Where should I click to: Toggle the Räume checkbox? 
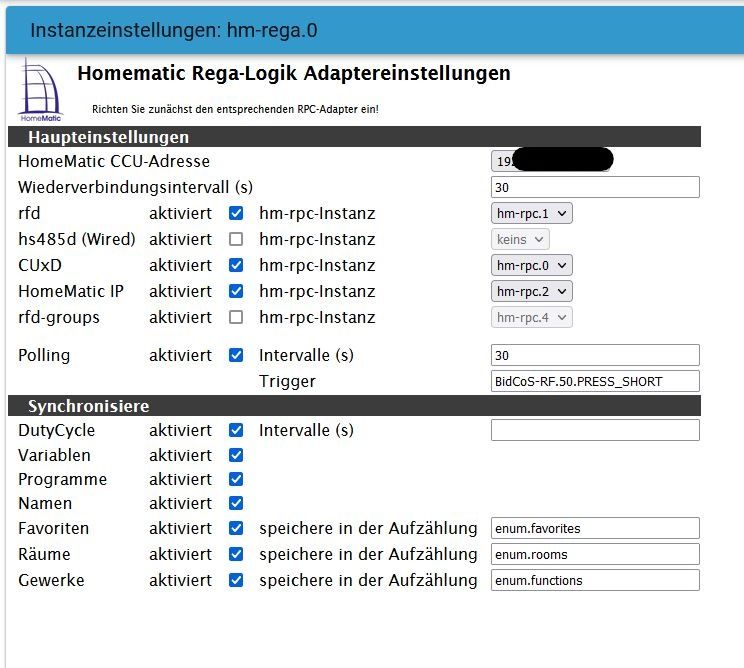coord(236,554)
